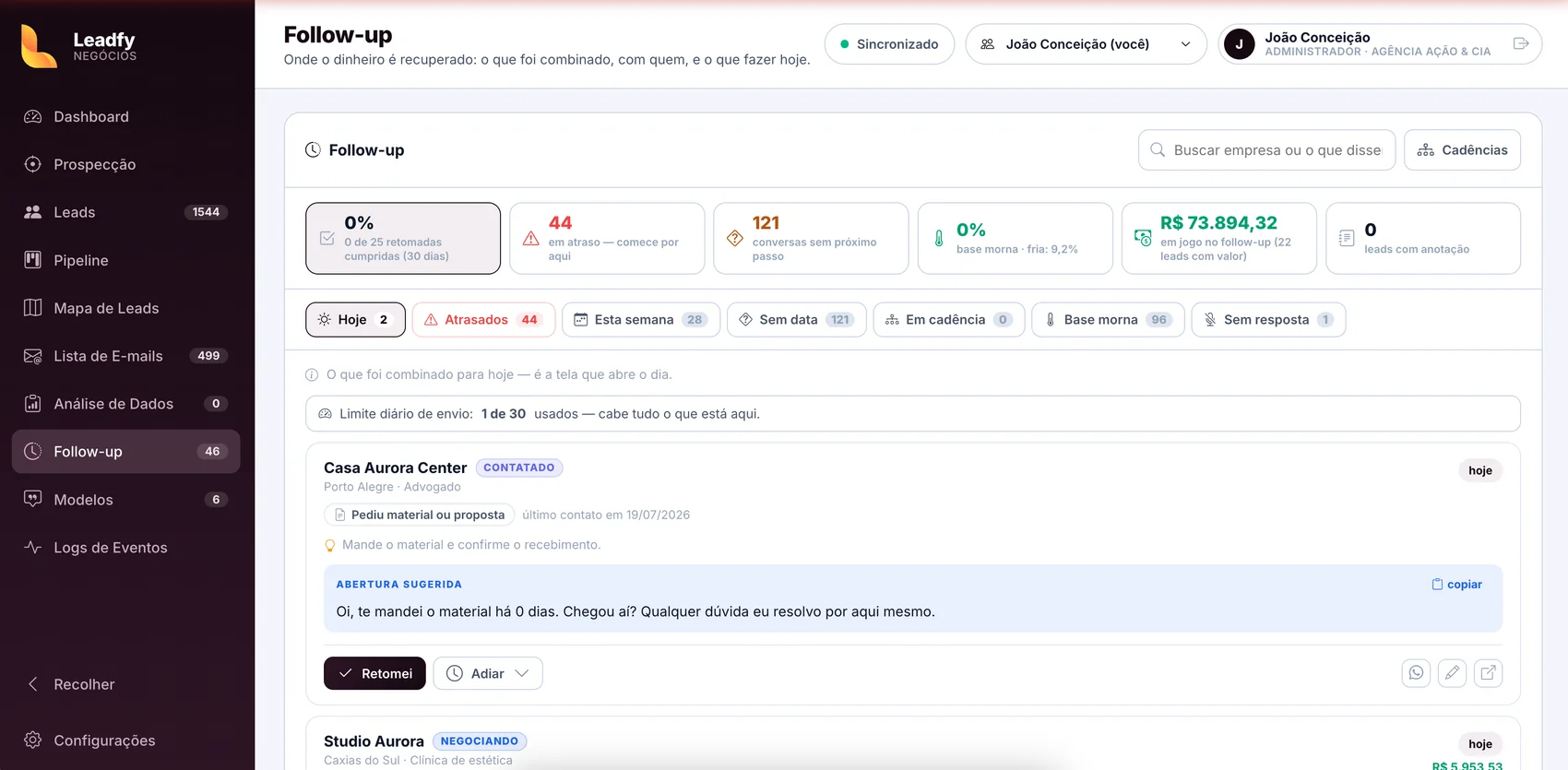Select the Base morna filter tab
This screenshot has height=770, width=1568.
(x=1108, y=320)
